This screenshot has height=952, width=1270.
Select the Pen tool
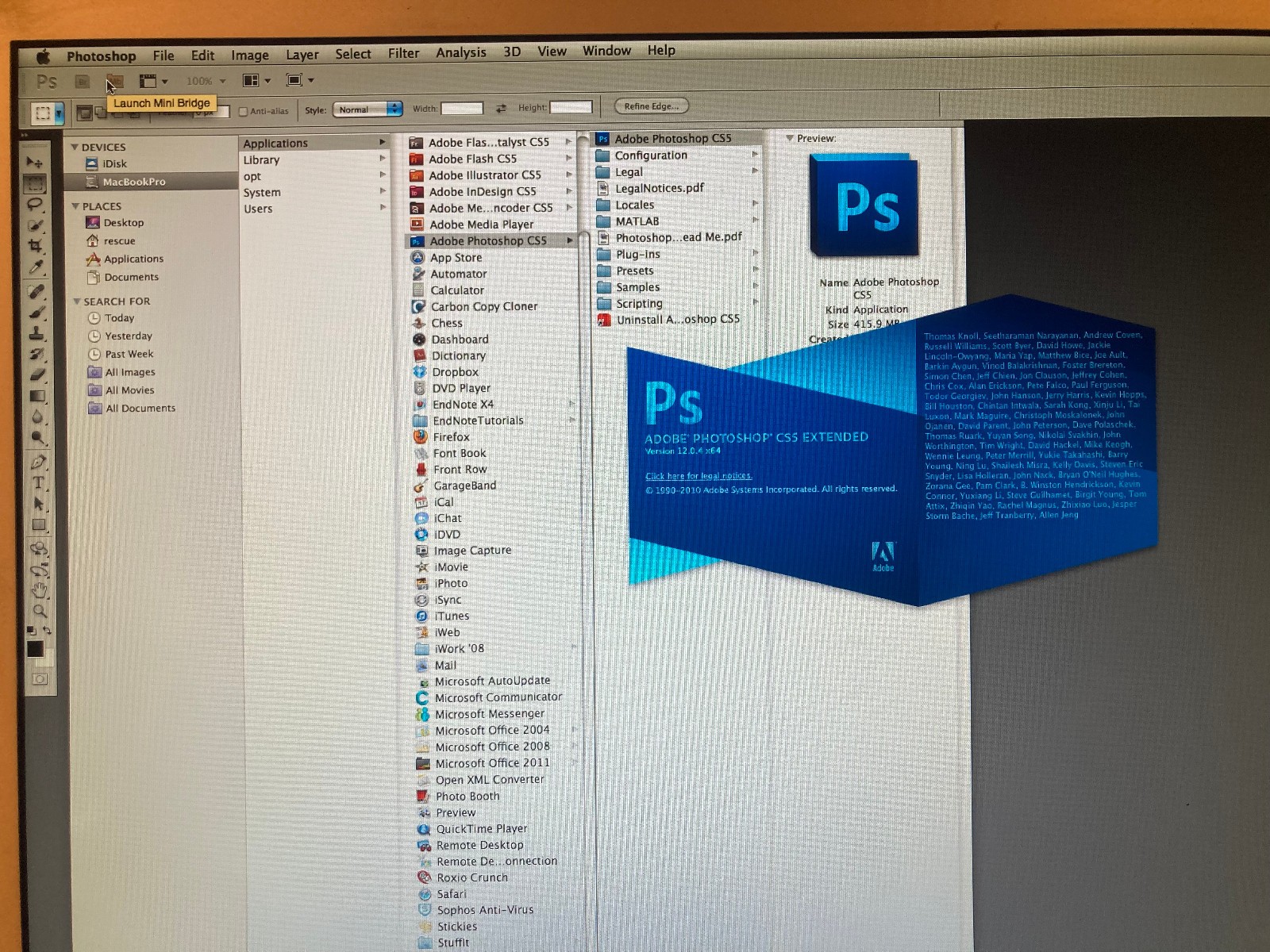tap(38, 462)
